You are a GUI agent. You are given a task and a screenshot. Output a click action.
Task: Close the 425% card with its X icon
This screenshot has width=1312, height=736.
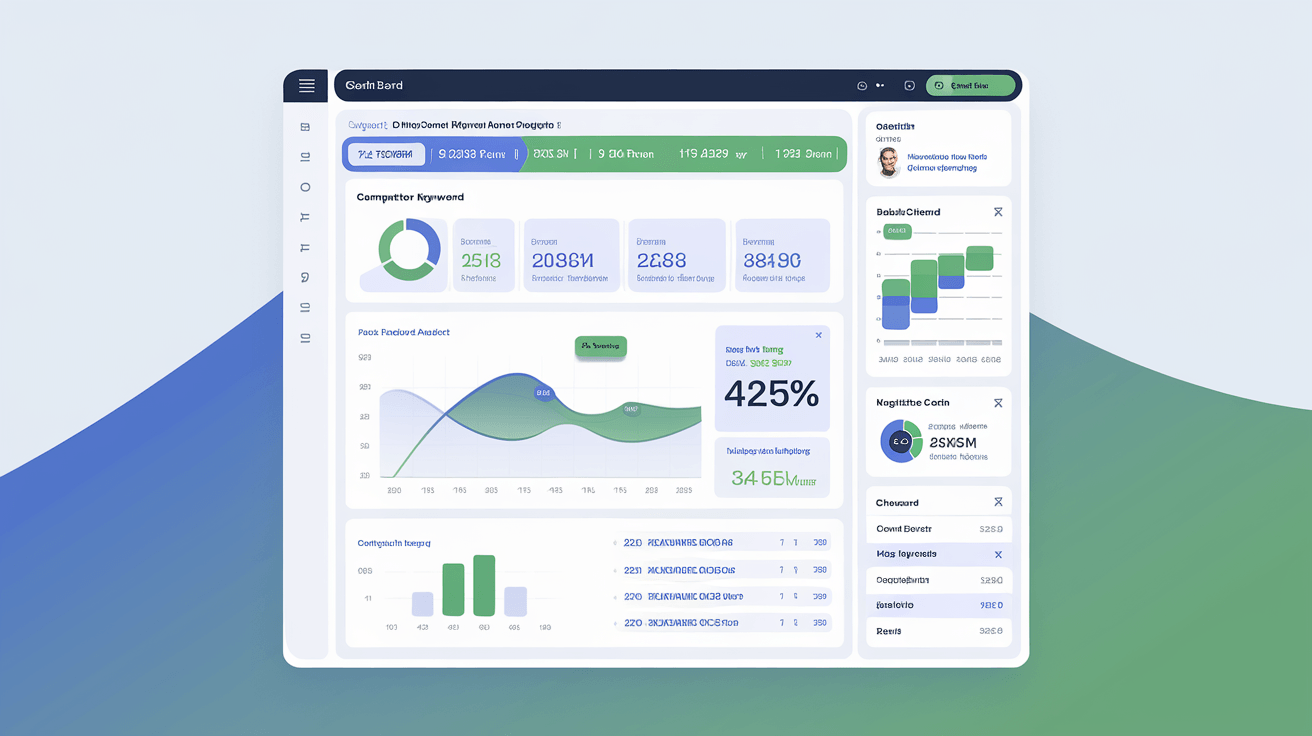click(819, 335)
